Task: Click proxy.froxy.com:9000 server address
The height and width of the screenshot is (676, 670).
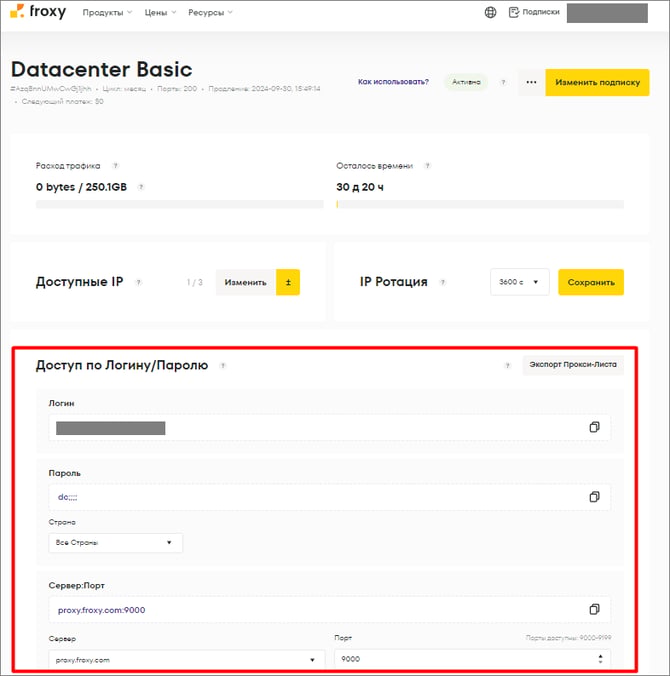Action: coord(101,610)
